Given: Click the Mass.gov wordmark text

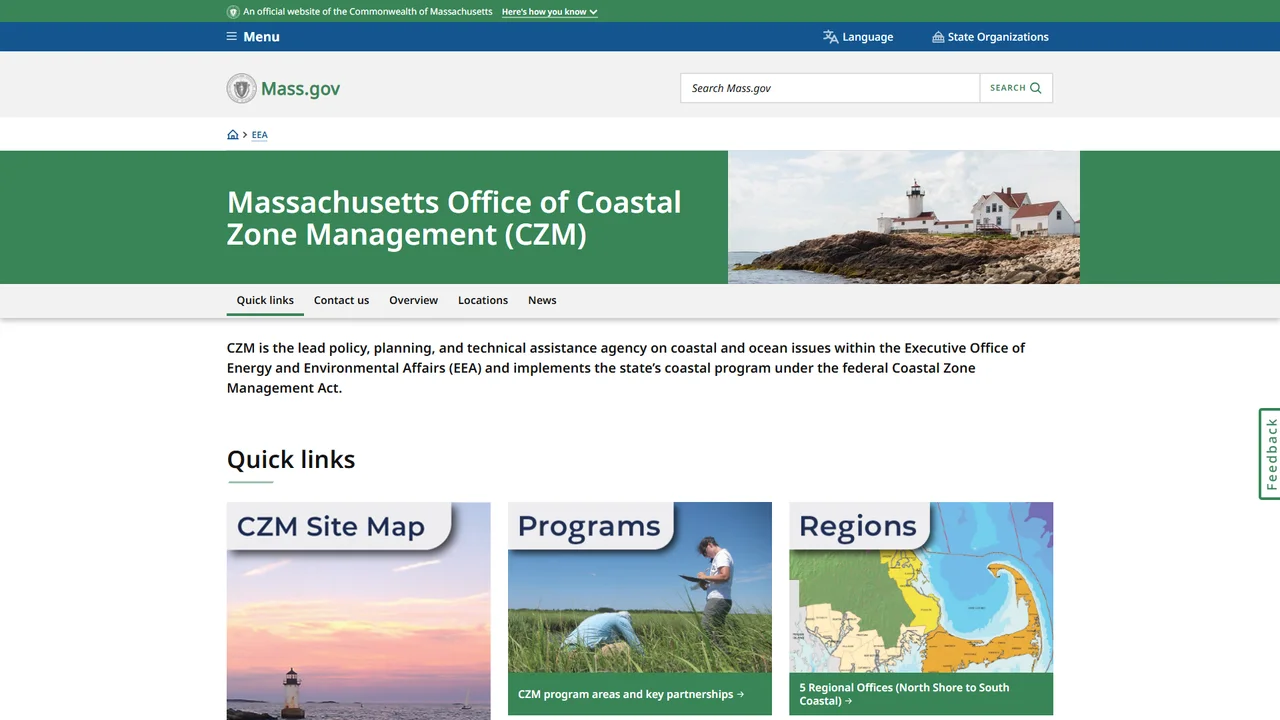Looking at the screenshot, I should point(300,88).
